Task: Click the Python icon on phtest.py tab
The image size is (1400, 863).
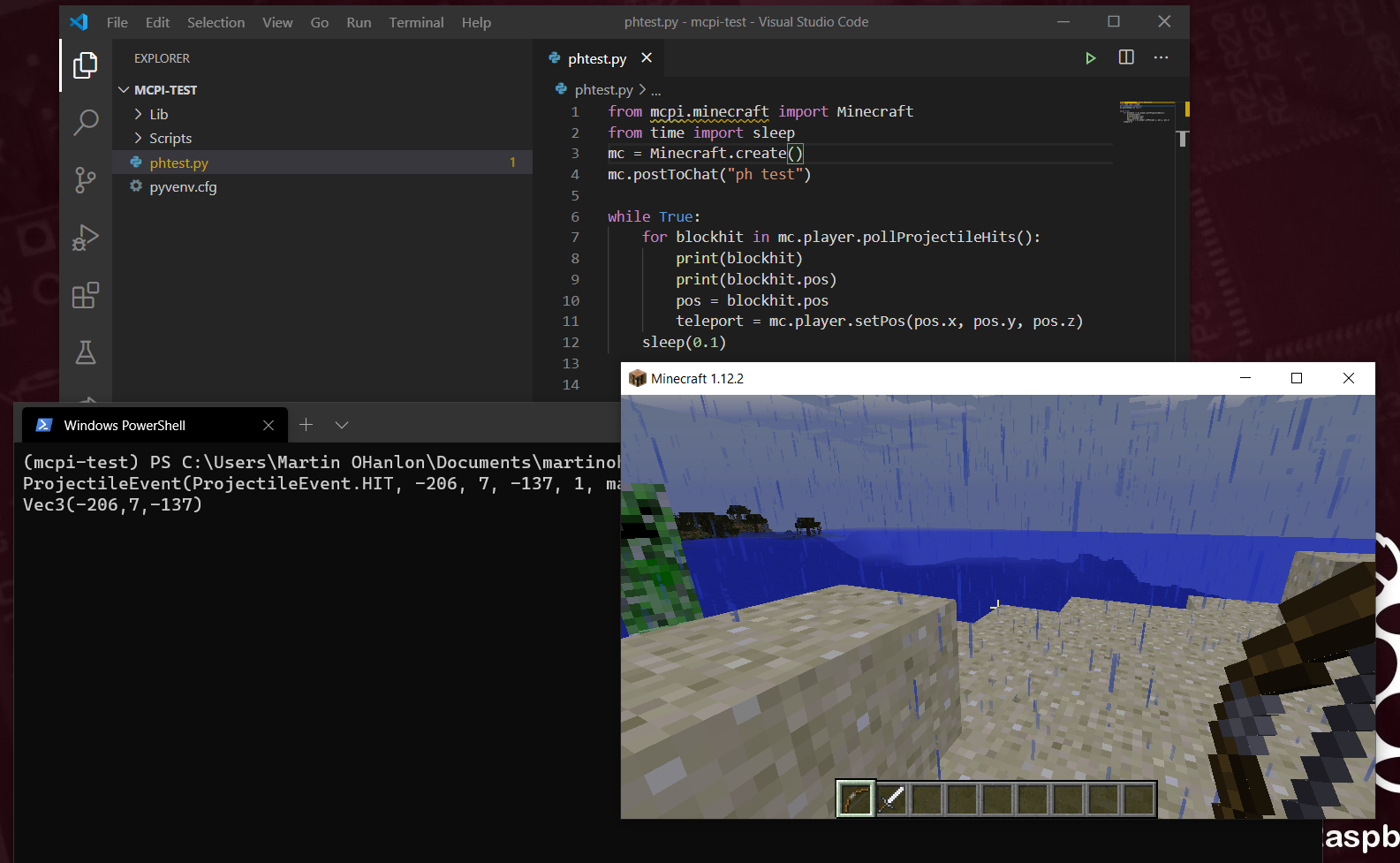Action: point(555,58)
